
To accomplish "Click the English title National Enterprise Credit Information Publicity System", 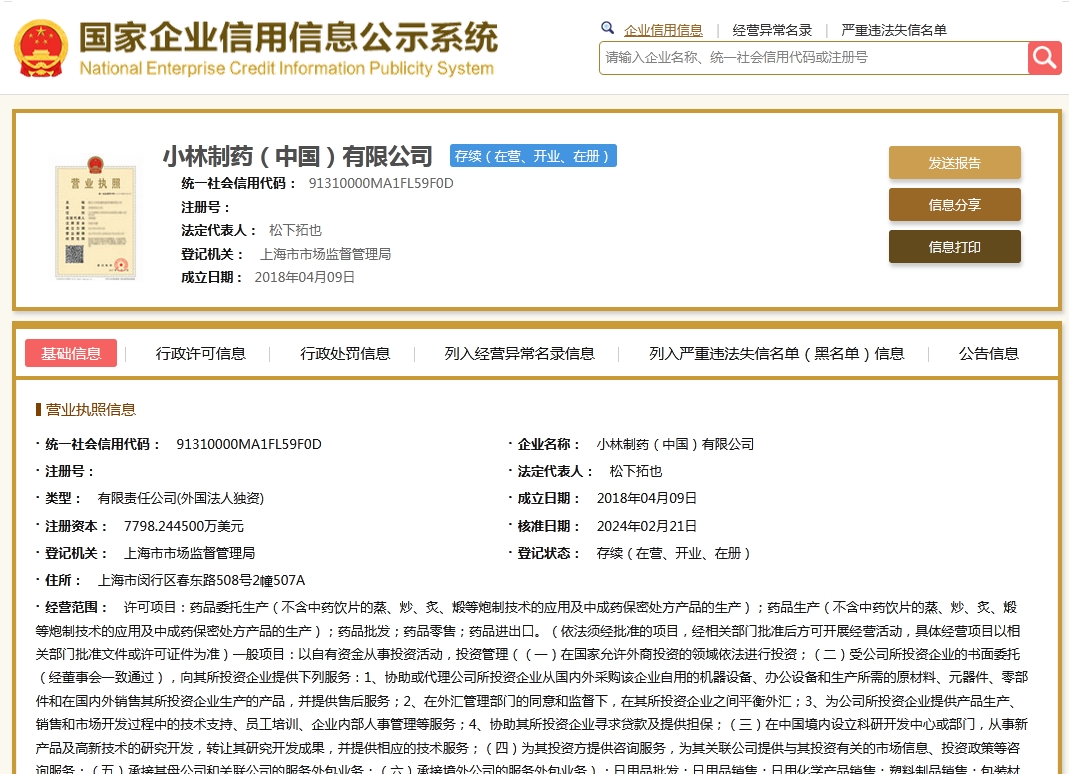I will 287,68.
